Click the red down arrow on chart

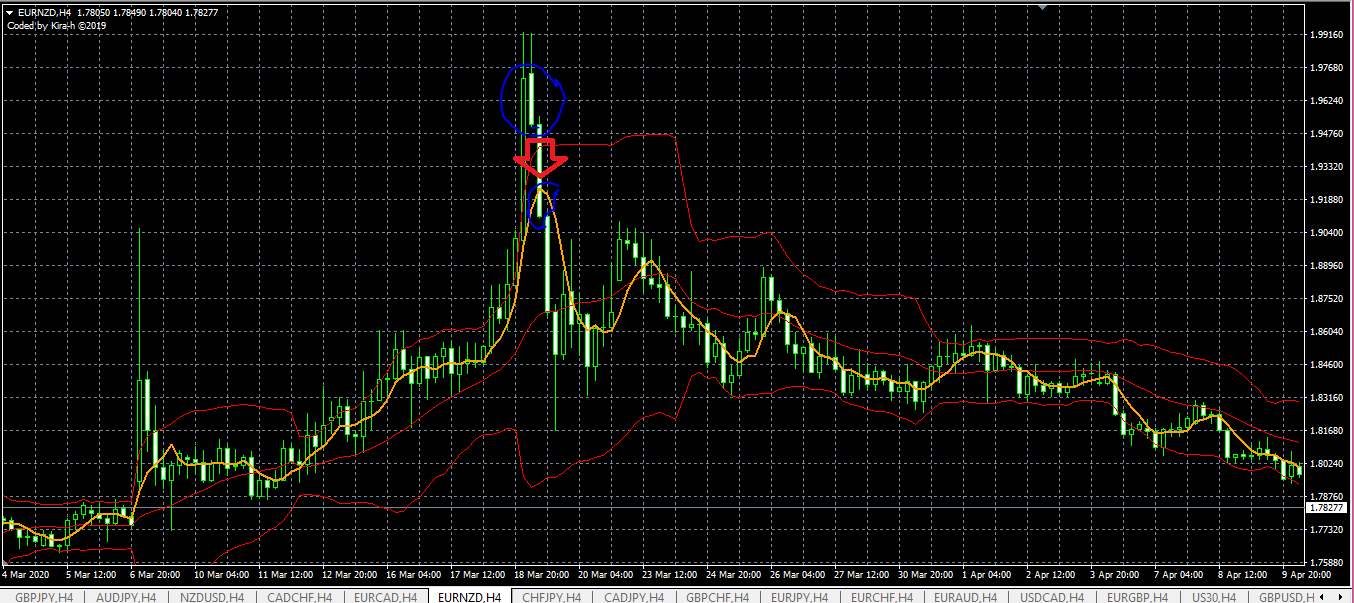click(540, 158)
